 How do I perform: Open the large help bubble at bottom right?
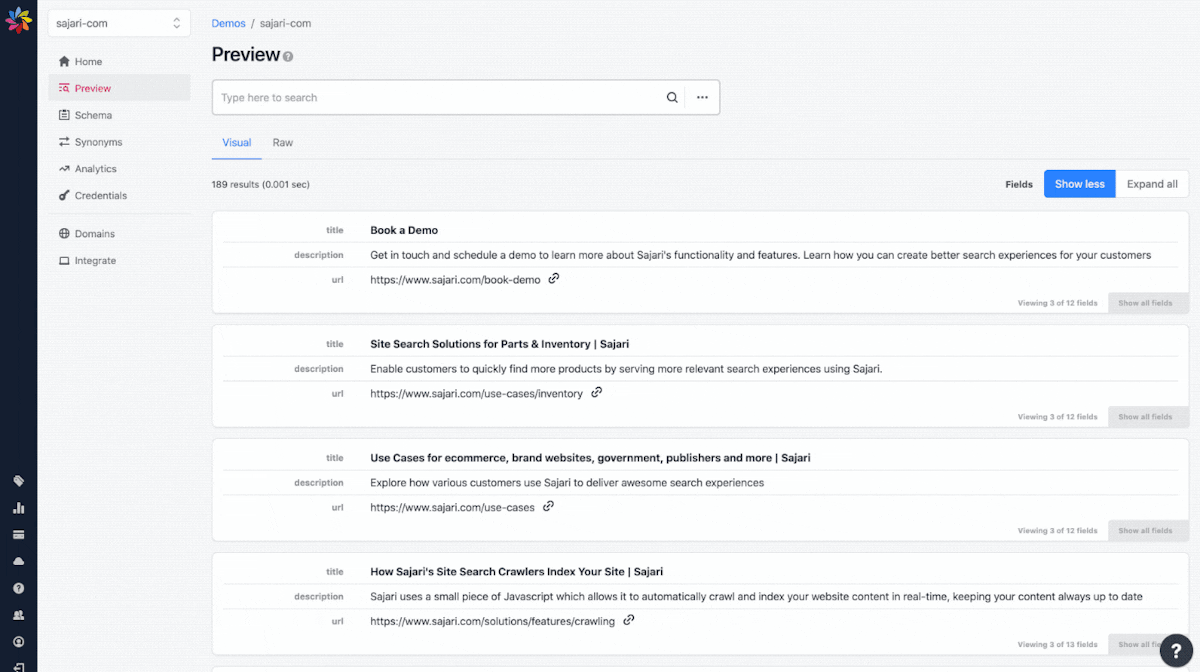(1177, 649)
